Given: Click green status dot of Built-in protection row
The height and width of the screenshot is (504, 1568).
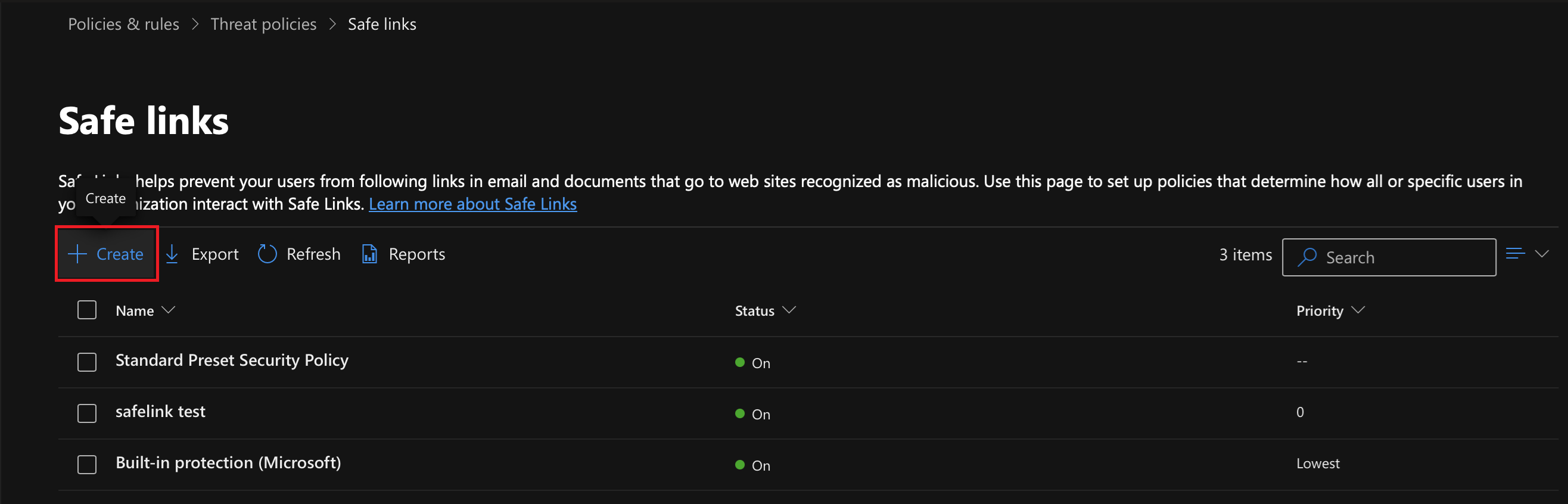Looking at the screenshot, I should tap(739, 465).
